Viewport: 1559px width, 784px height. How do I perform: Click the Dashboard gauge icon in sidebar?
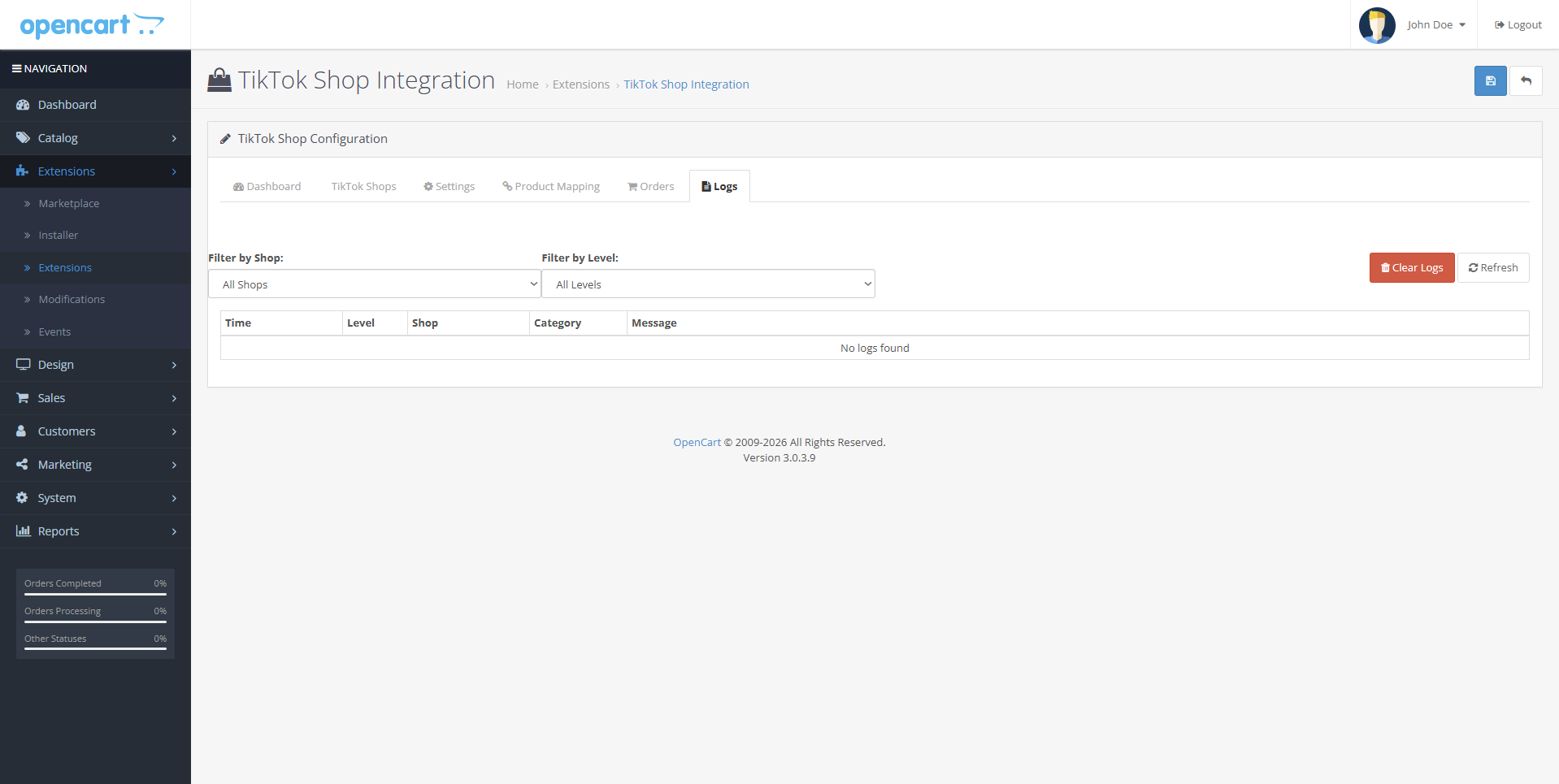23,105
